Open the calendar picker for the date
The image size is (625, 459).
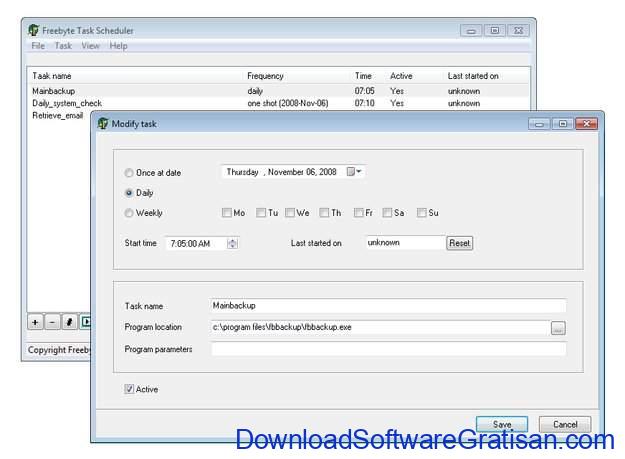[354, 172]
